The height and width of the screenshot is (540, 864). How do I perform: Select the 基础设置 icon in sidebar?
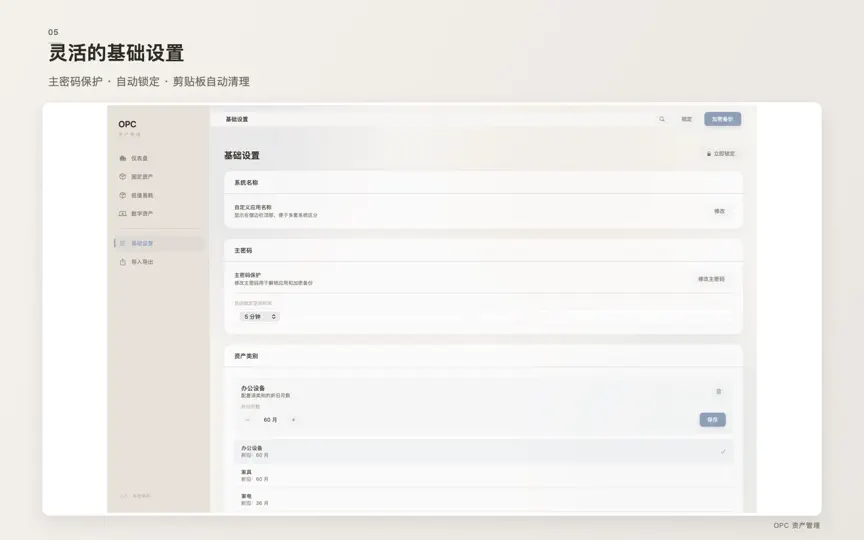click(123, 243)
